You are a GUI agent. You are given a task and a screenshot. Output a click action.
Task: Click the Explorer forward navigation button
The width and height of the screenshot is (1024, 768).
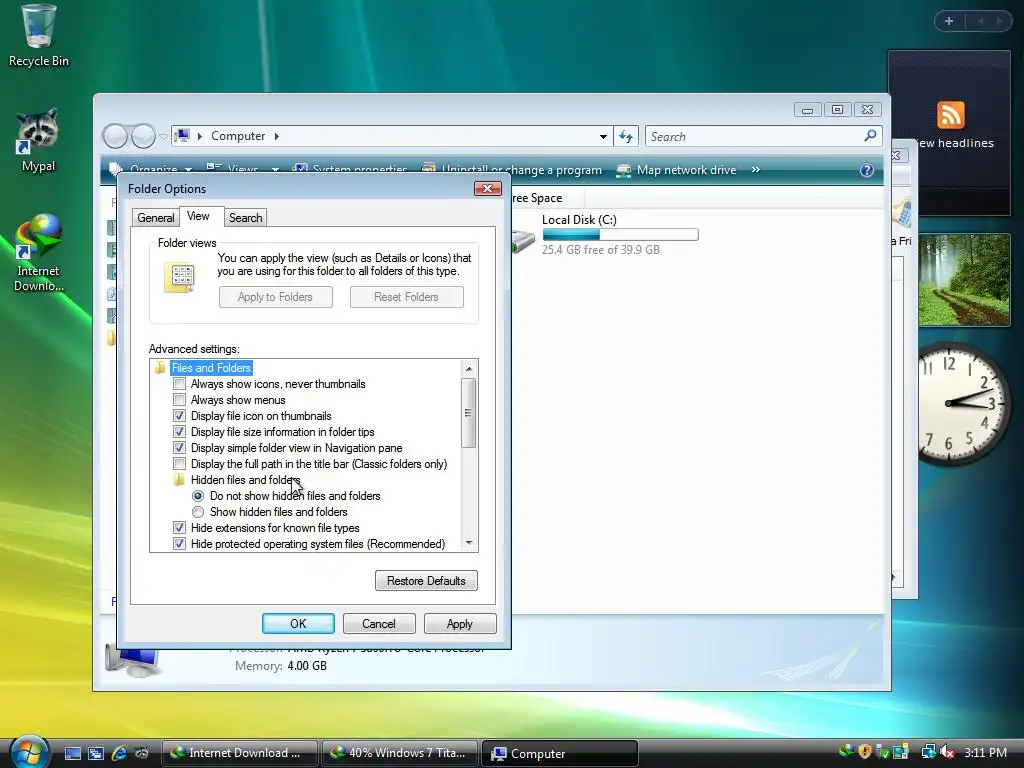[143, 136]
